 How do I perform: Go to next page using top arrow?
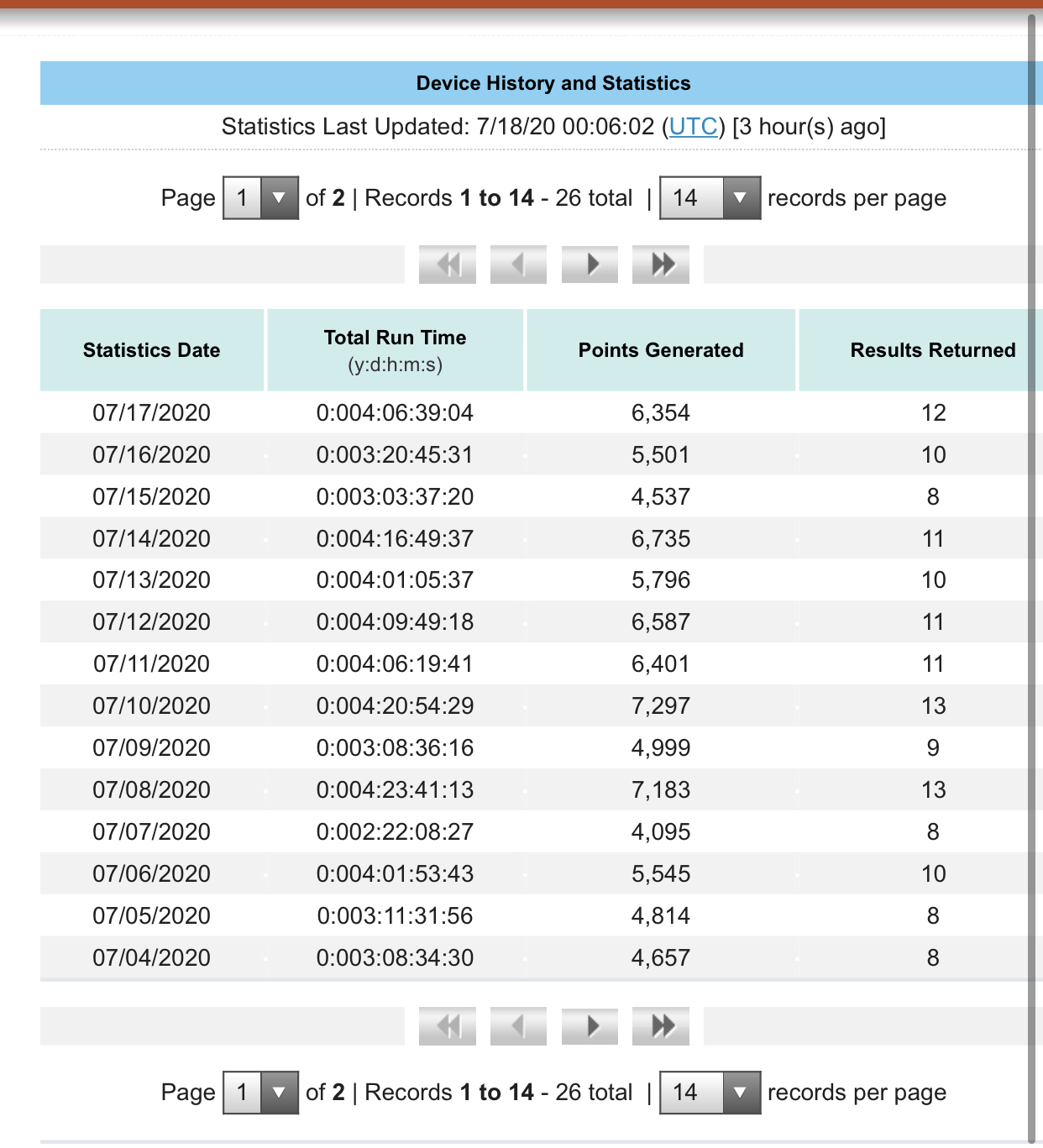click(x=590, y=265)
